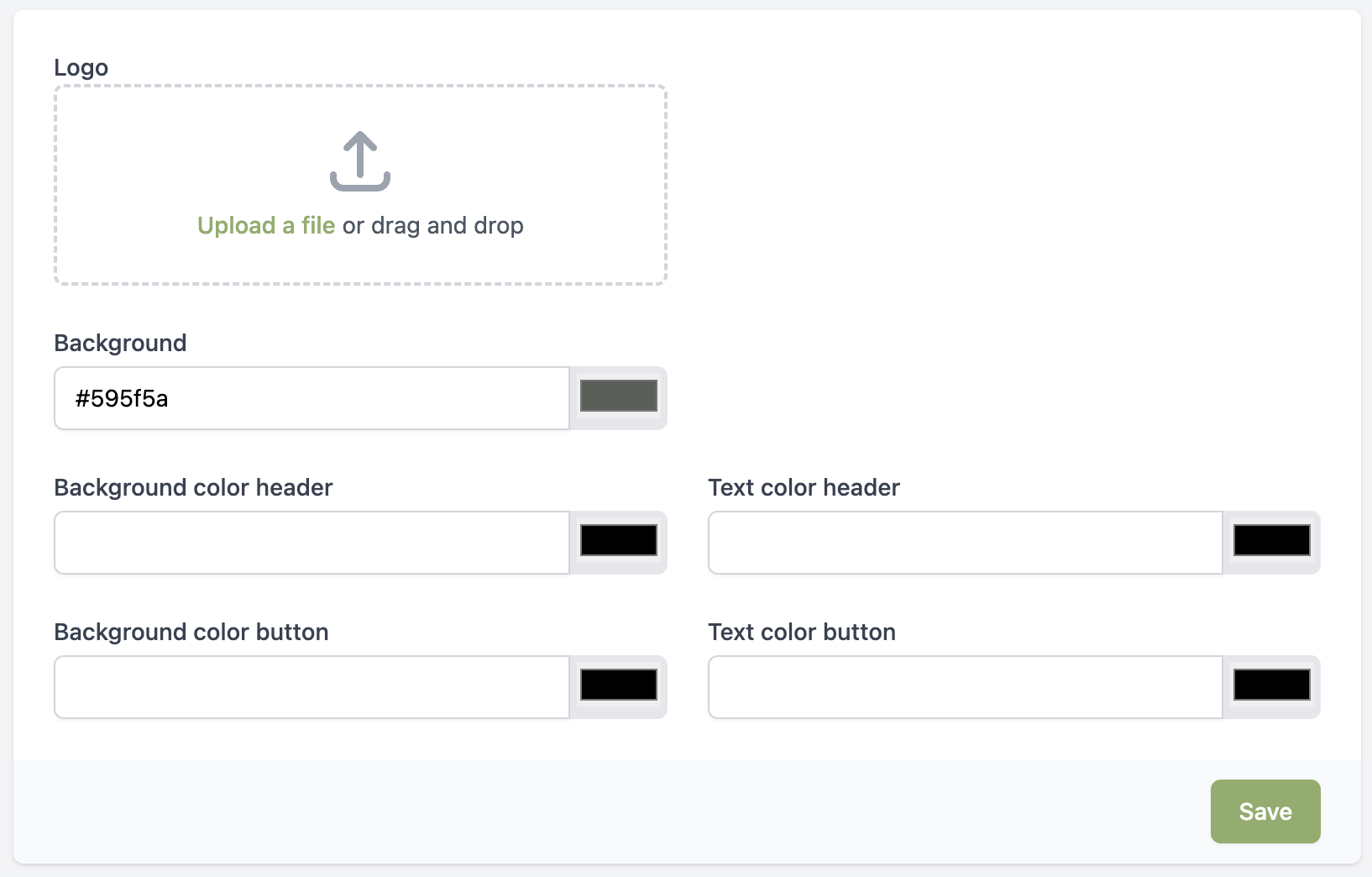1372x877 pixels.
Task: Click the Background color header input field
Action: pyautogui.click(x=312, y=543)
